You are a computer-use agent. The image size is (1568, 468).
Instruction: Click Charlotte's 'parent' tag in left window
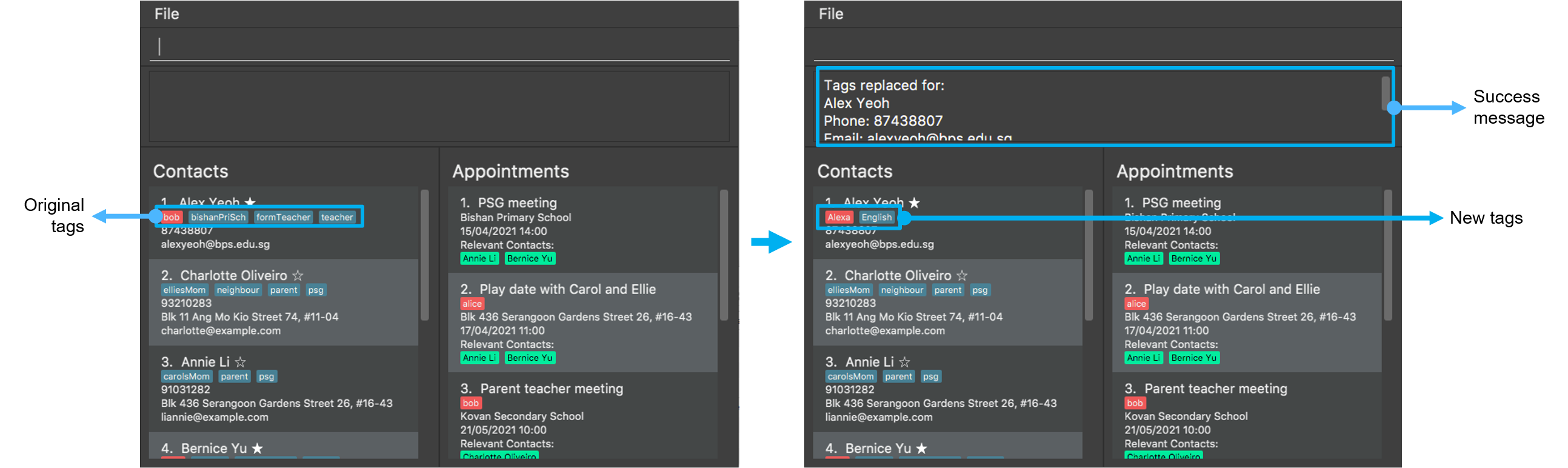pos(284,290)
